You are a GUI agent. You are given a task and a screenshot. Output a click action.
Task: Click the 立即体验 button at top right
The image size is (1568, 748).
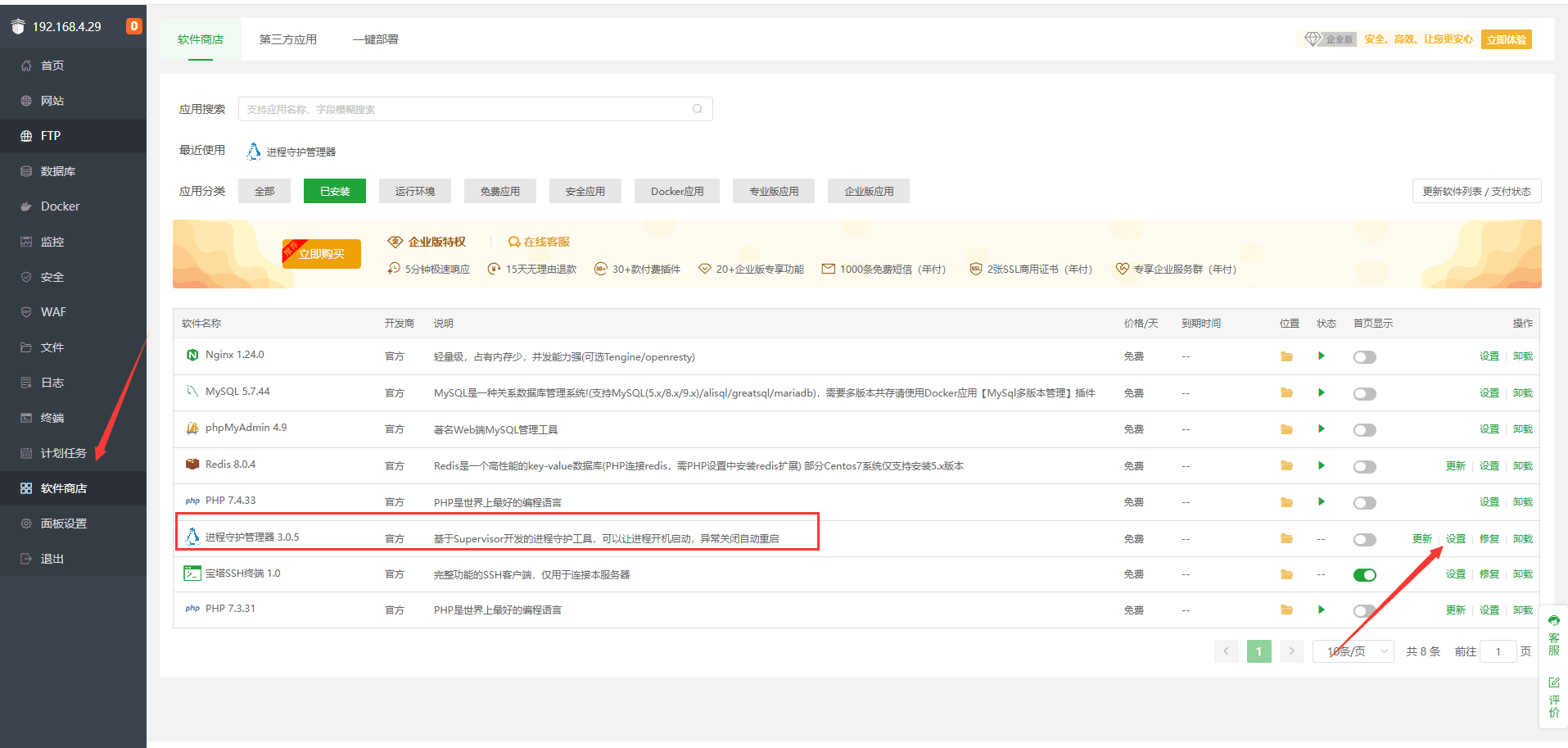click(1507, 39)
